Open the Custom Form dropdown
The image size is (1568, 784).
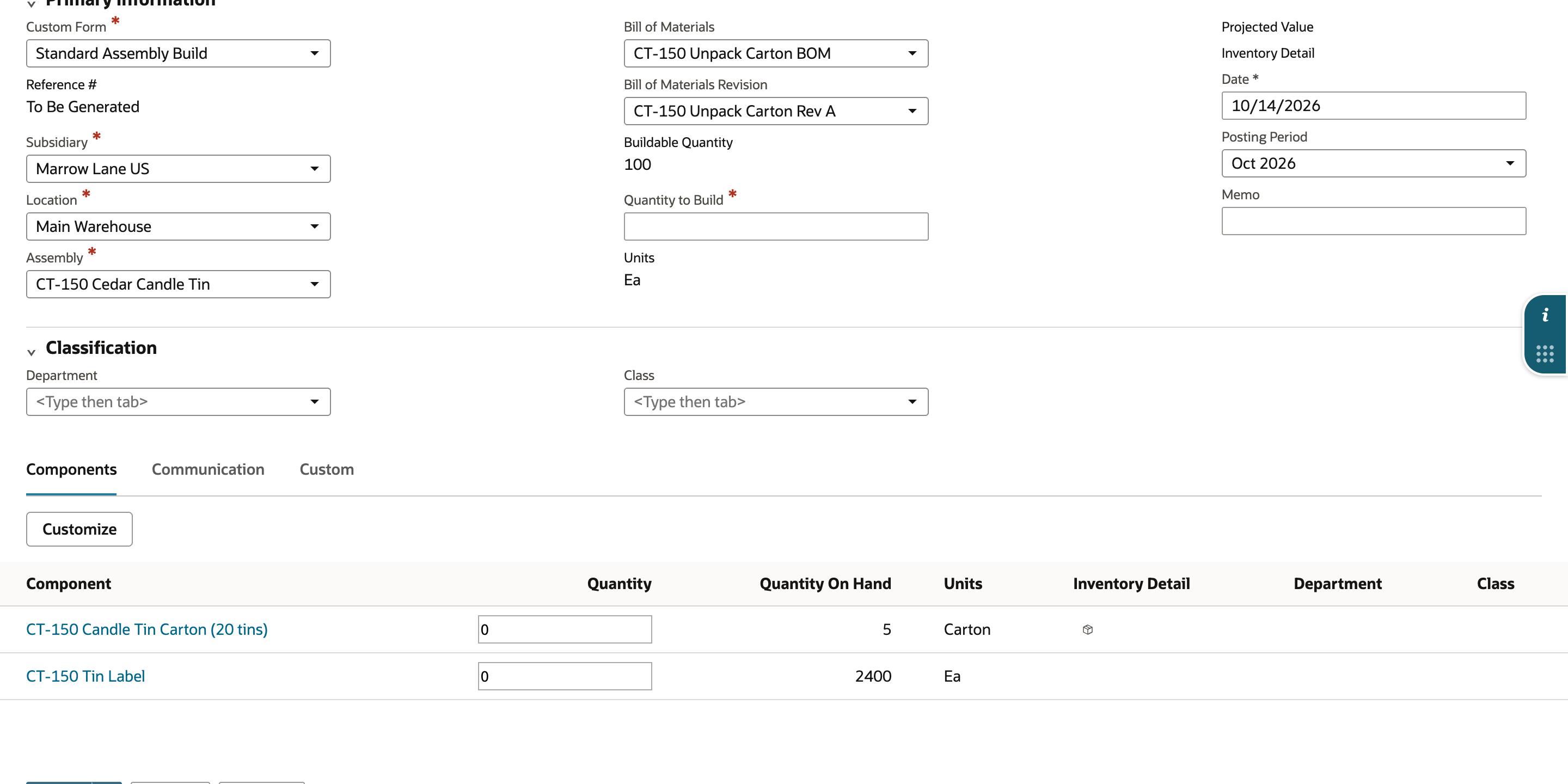pos(179,53)
